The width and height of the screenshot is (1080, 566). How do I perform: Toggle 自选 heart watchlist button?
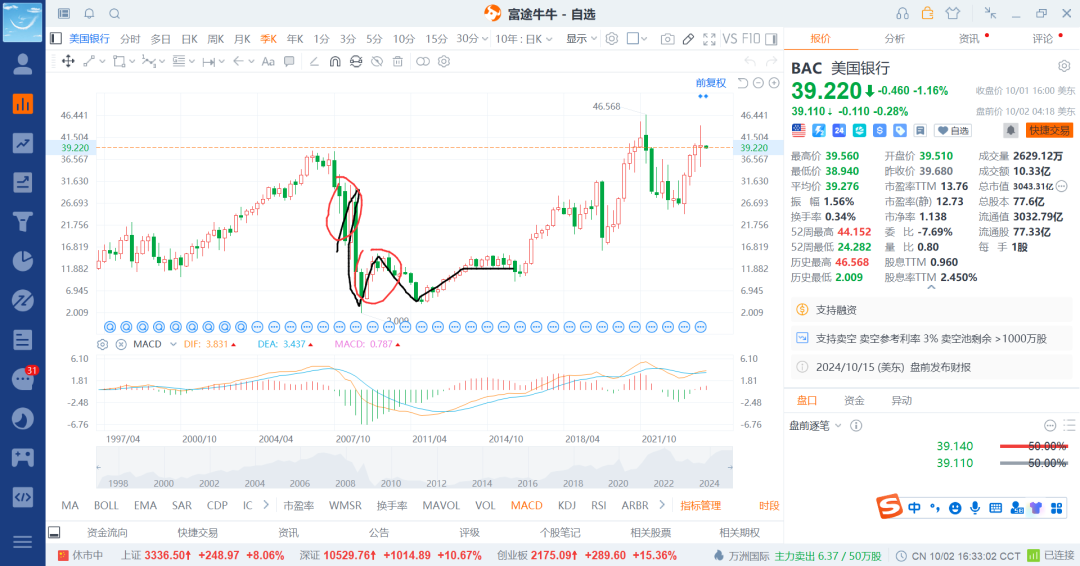pos(953,130)
